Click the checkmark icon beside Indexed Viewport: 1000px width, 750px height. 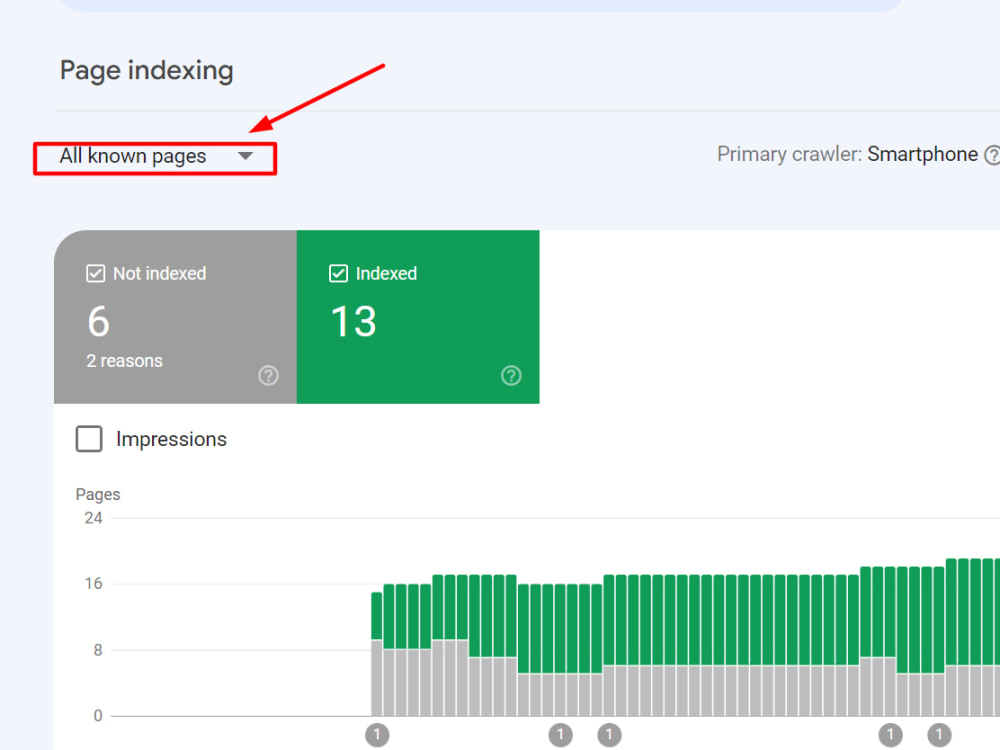coord(339,272)
